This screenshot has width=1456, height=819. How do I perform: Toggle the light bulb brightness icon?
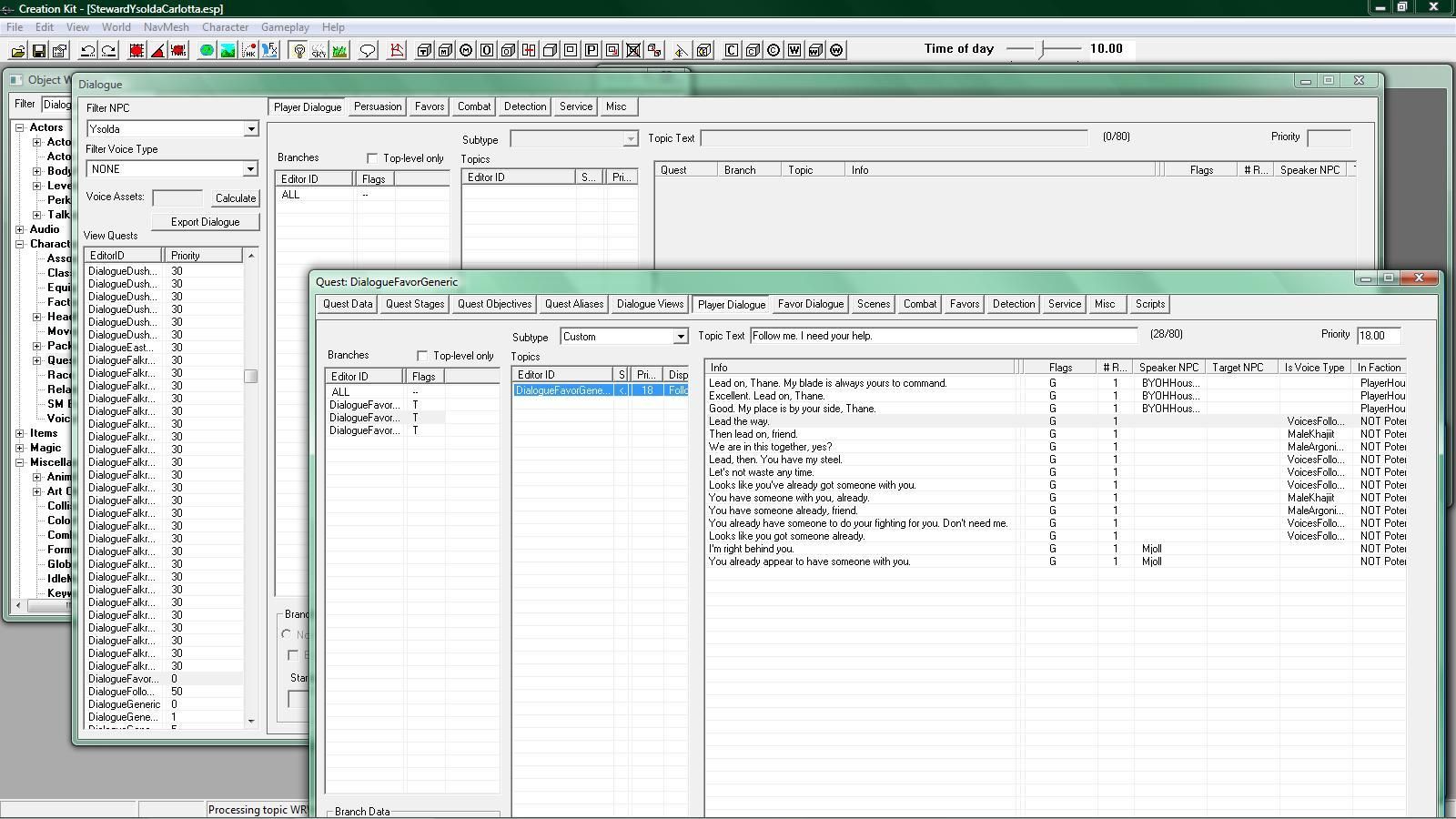pyautogui.click(x=299, y=50)
